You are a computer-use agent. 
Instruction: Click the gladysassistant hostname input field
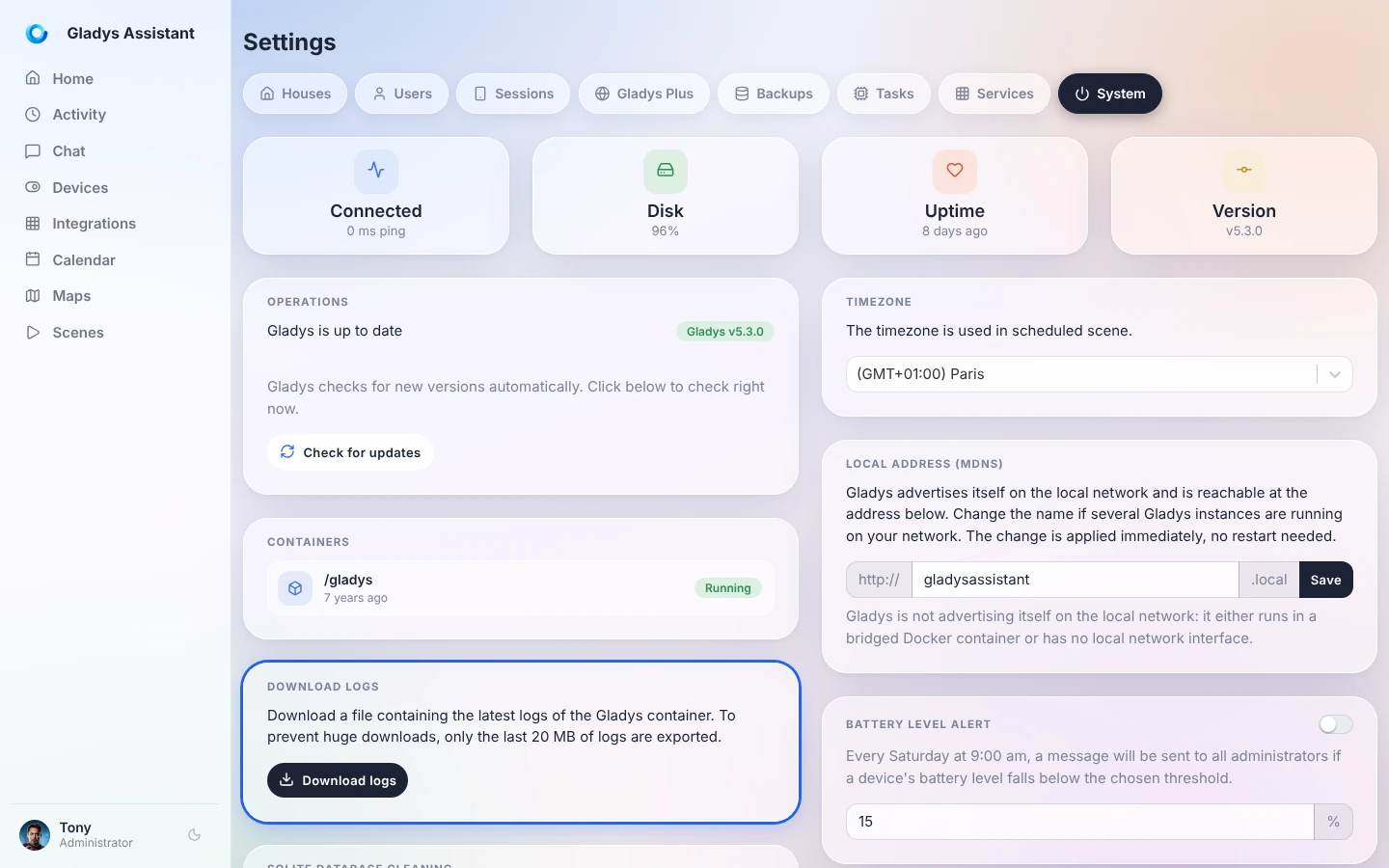pyautogui.click(x=1076, y=580)
